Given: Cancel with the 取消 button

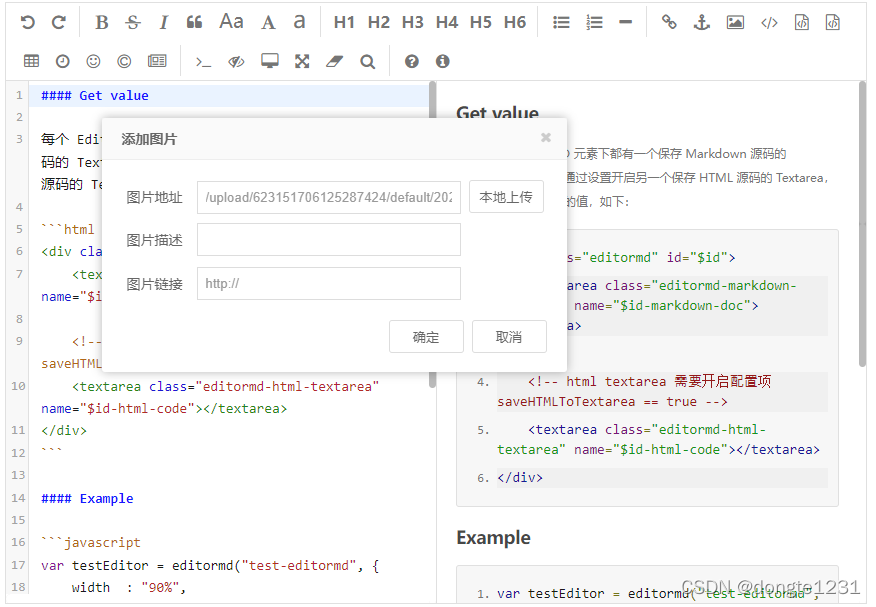Looking at the screenshot, I should [x=509, y=337].
